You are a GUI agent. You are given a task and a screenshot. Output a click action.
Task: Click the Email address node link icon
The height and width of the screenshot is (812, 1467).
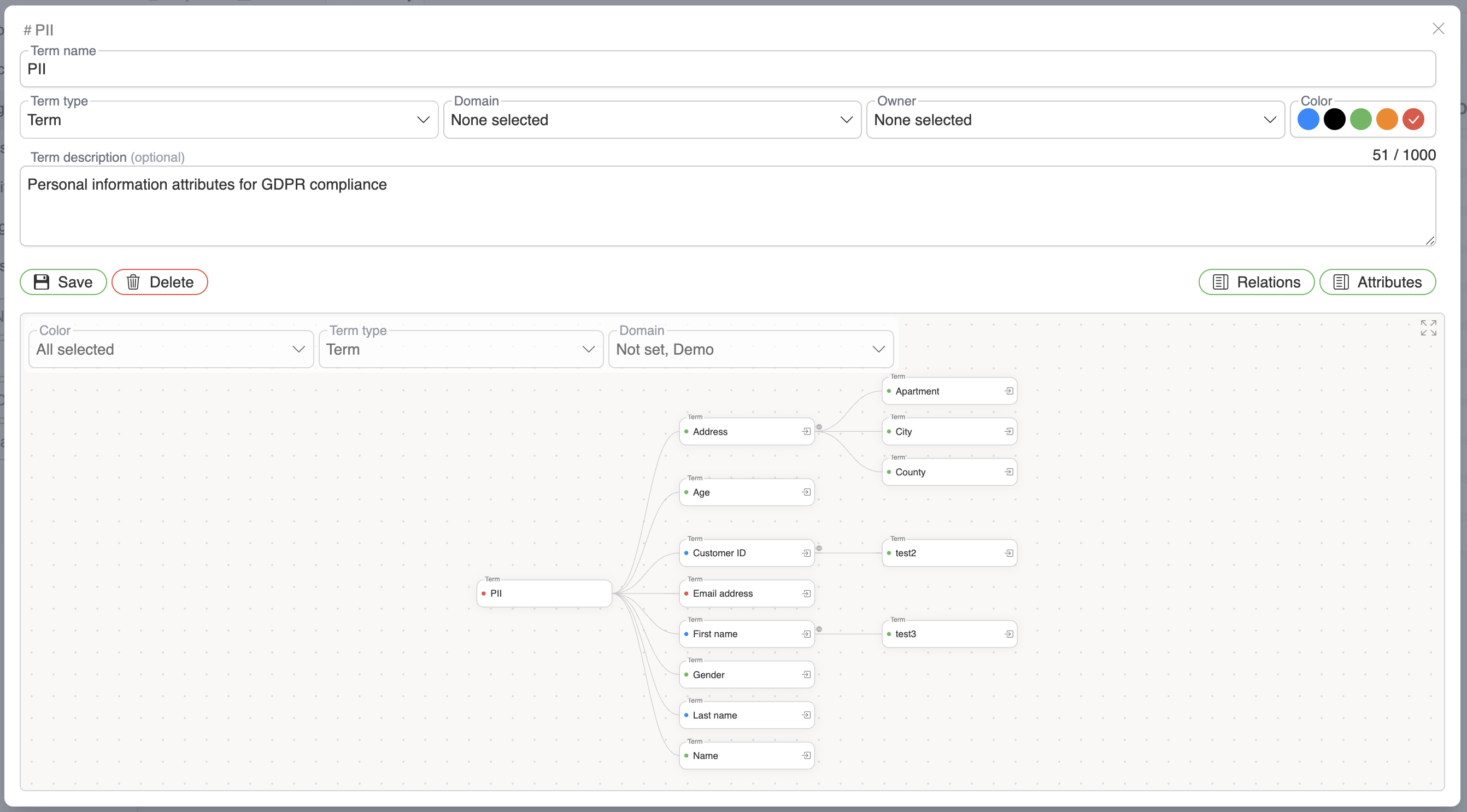point(805,593)
